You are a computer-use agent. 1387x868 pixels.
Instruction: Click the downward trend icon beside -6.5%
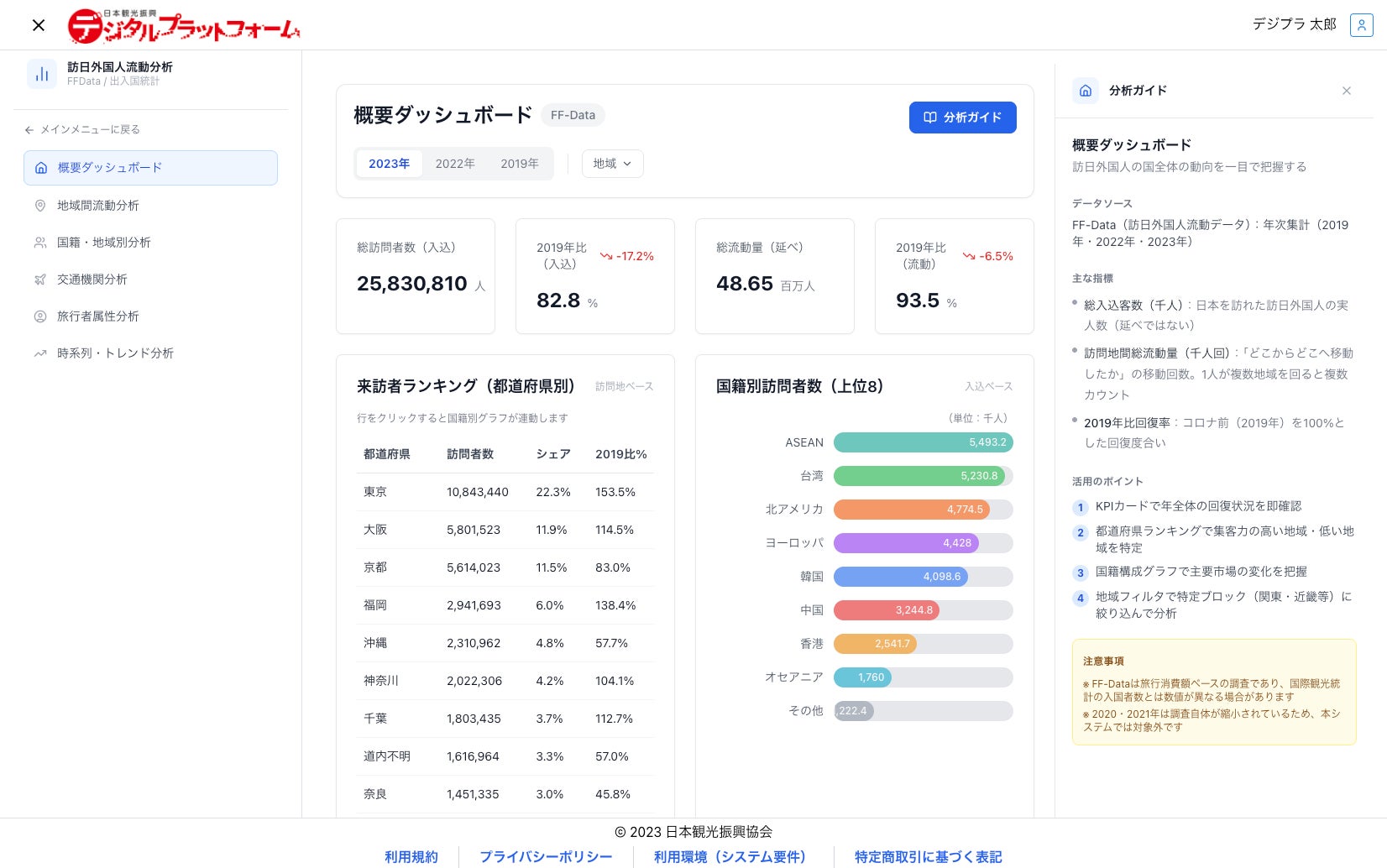coord(969,256)
